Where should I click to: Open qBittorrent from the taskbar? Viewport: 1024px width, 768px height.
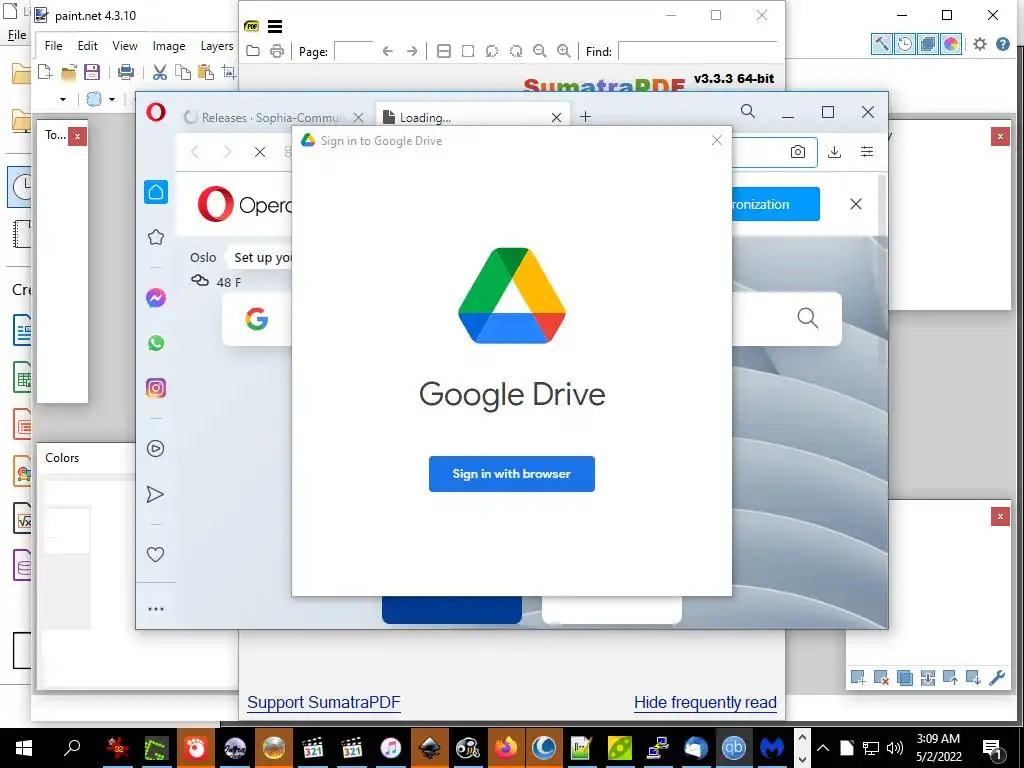733,747
